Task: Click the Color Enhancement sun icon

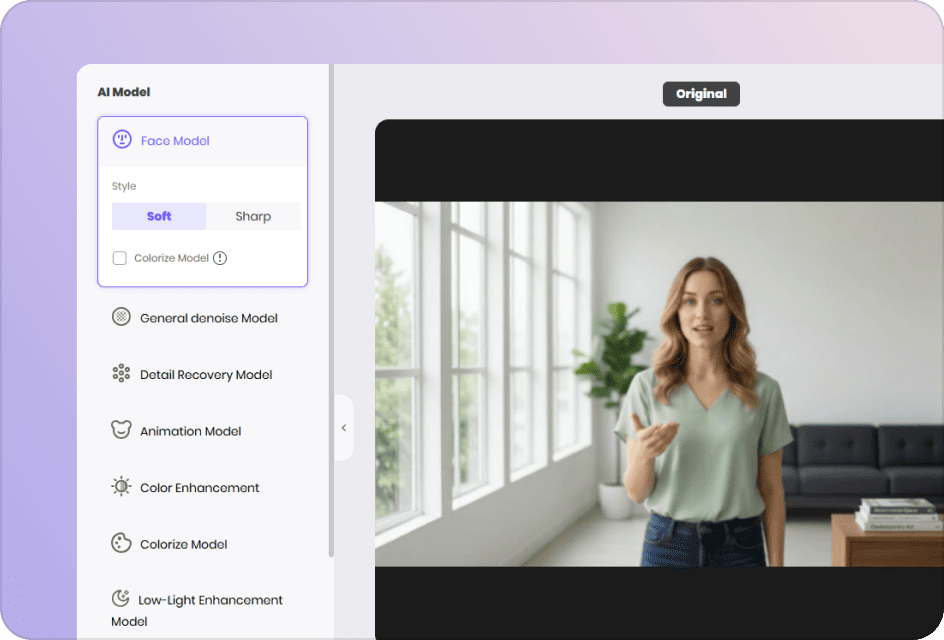Action: point(120,487)
